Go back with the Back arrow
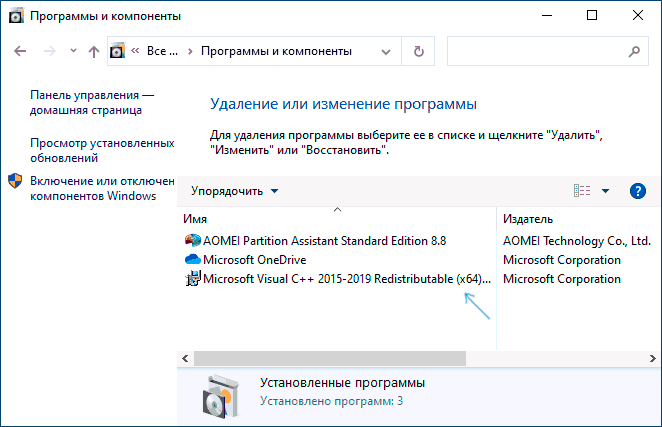Image resolution: width=662 pixels, height=427 pixels. (20, 51)
